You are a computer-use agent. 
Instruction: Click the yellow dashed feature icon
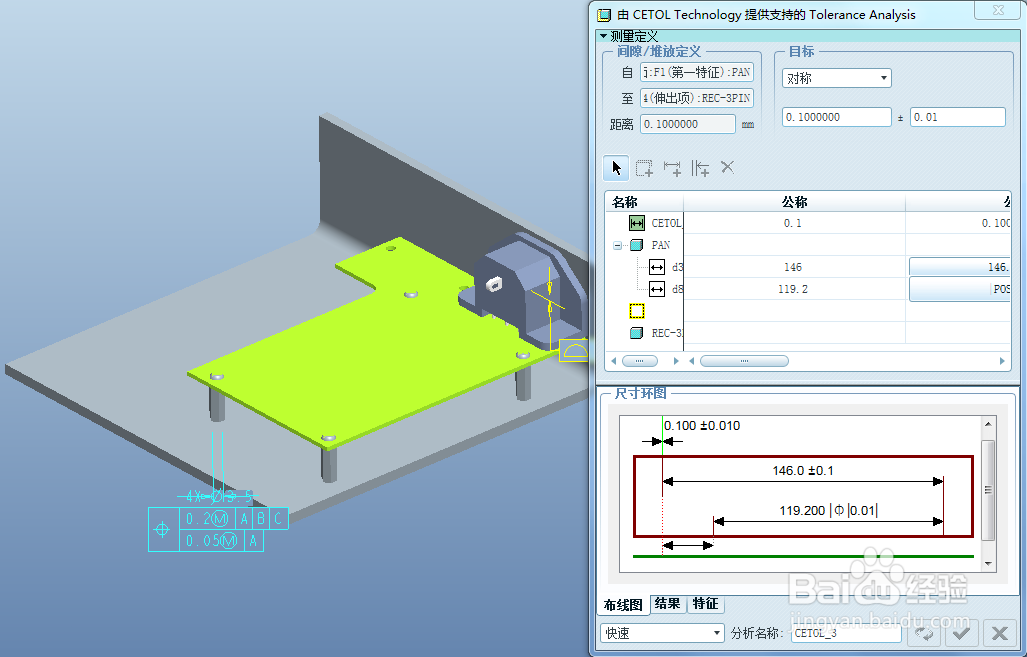(x=637, y=310)
